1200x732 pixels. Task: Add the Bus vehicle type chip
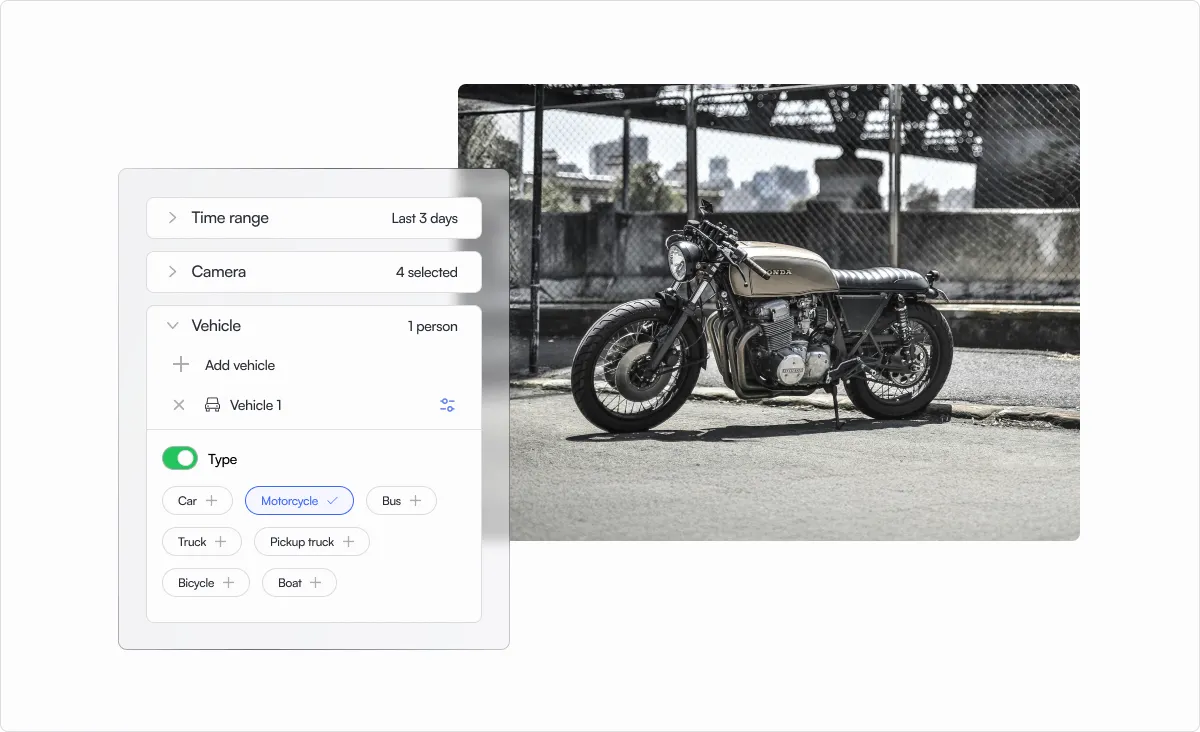click(x=401, y=501)
